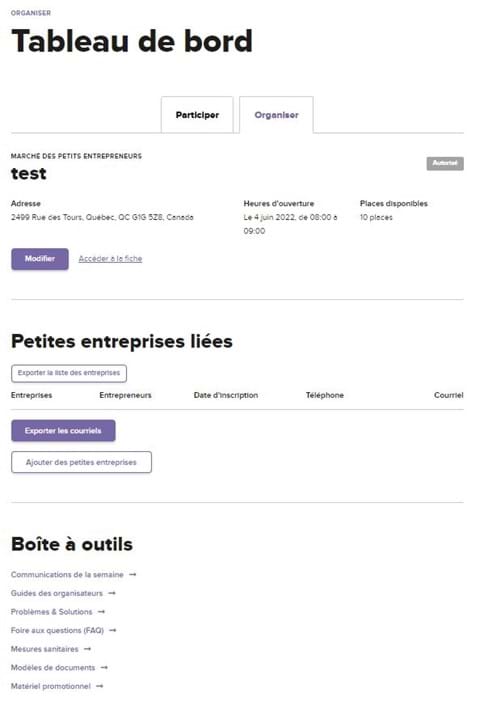Click the Exporter les courriels button
This screenshot has width=480, height=701.
coord(63,431)
